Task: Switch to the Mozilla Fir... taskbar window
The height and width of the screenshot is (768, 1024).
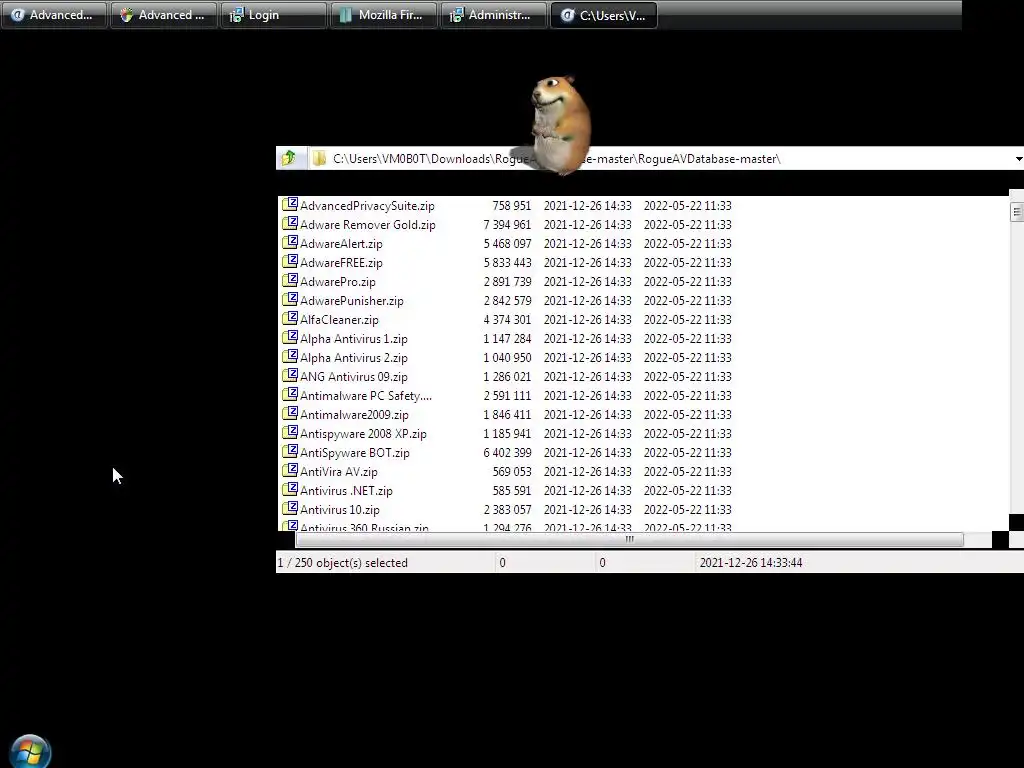Action: (x=383, y=14)
